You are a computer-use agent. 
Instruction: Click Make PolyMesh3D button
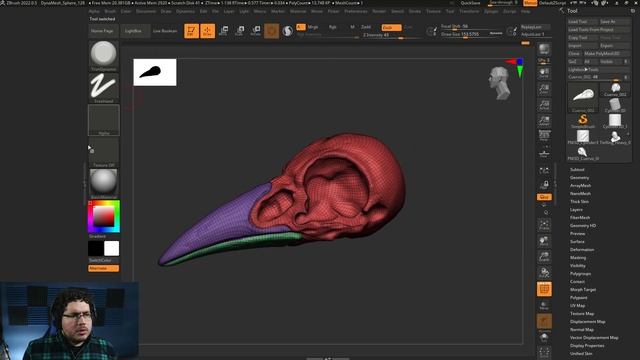[607, 53]
